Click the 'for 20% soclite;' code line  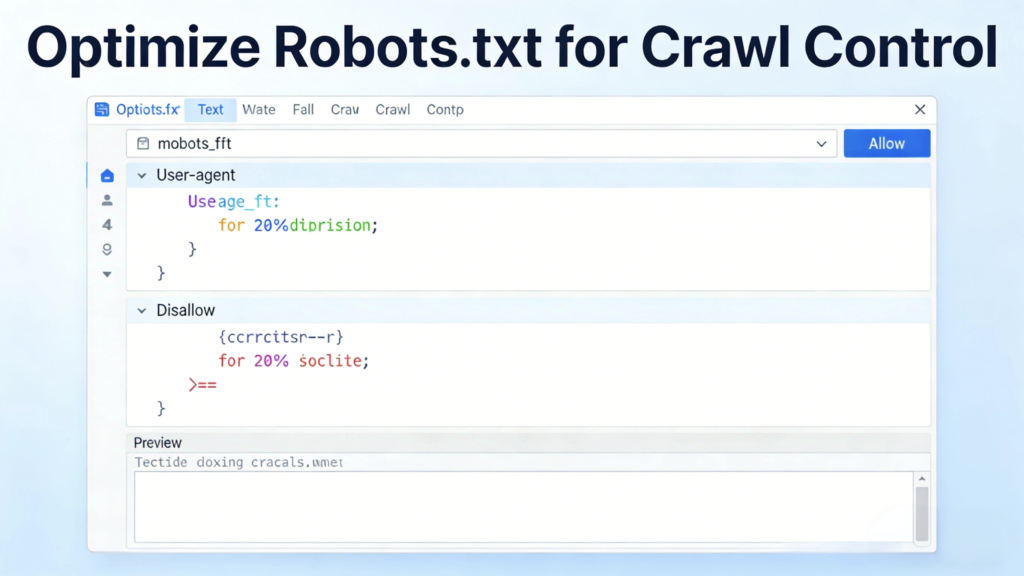(x=294, y=361)
